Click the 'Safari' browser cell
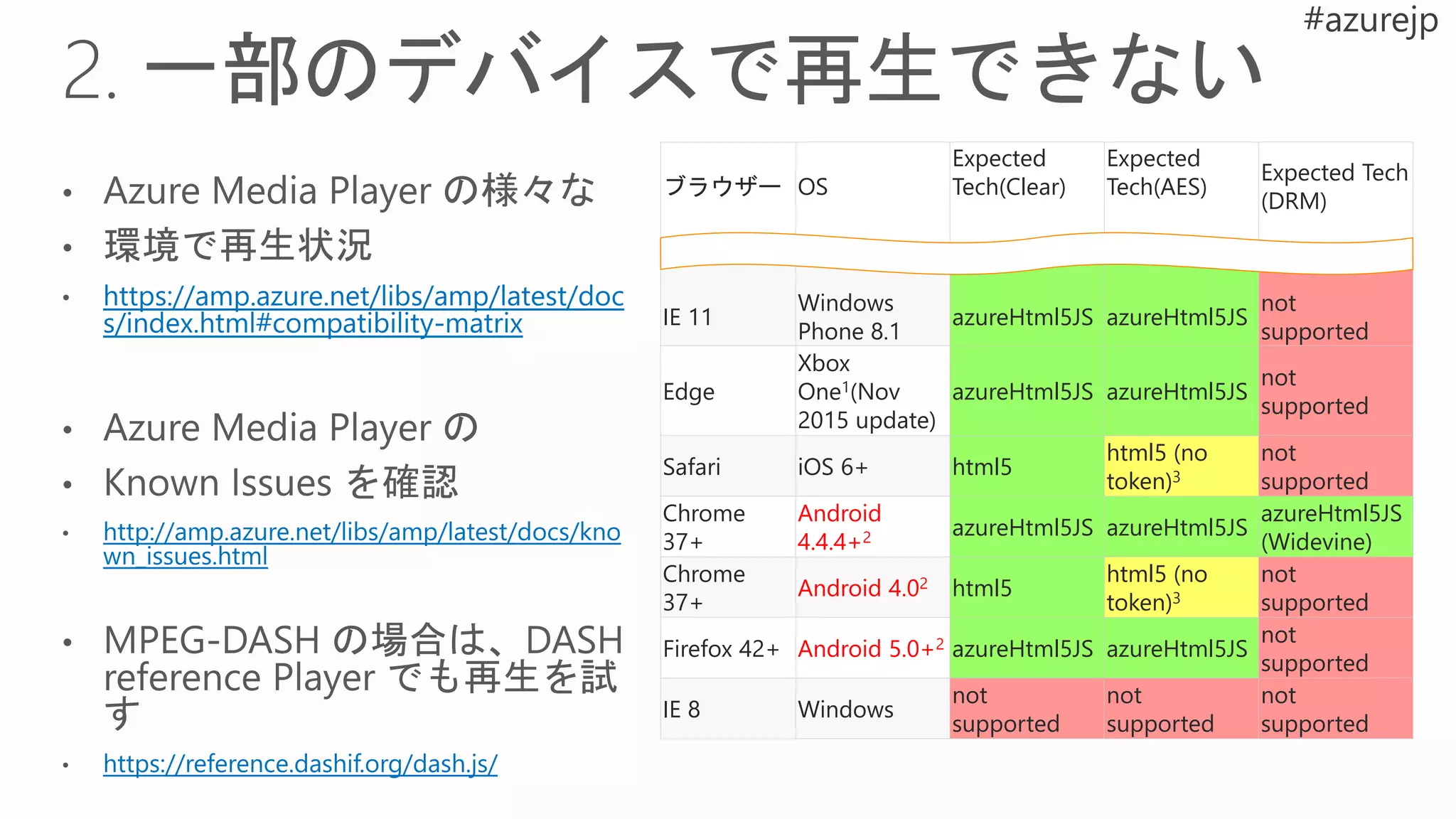 pyautogui.click(x=727, y=466)
